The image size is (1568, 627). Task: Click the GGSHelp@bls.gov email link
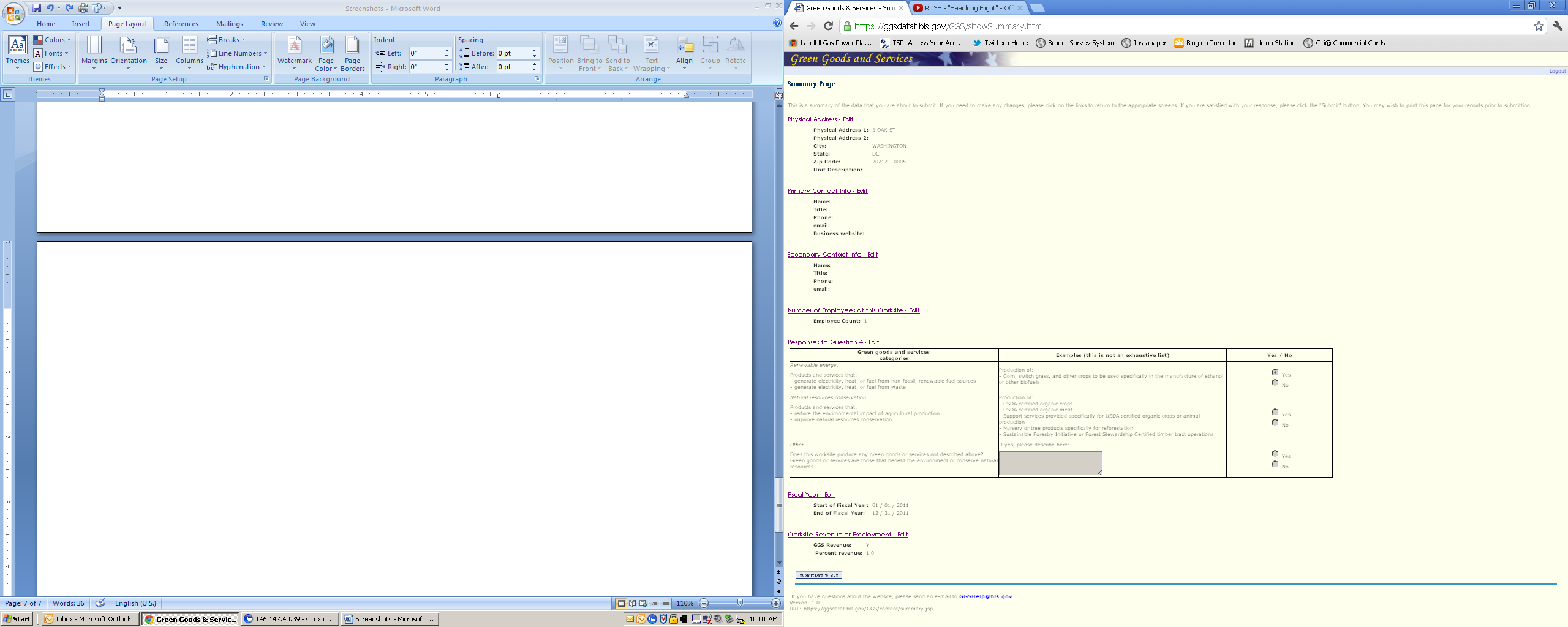pyautogui.click(x=986, y=596)
